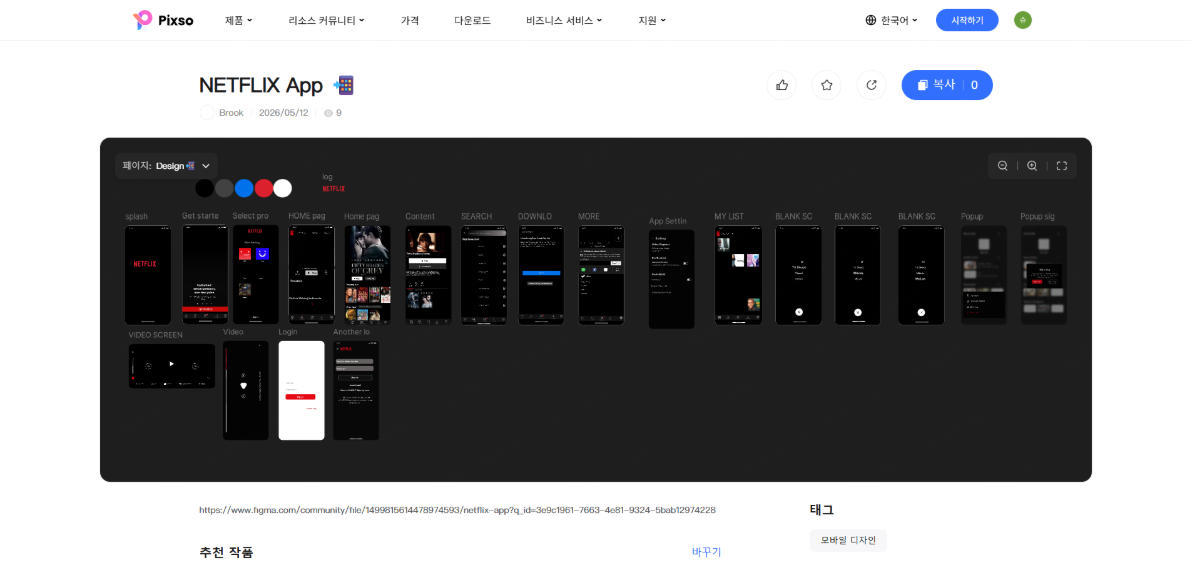Select the Another login screen frame
The image size is (1192, 570).
pyautogui.click(x=356, y=391)
